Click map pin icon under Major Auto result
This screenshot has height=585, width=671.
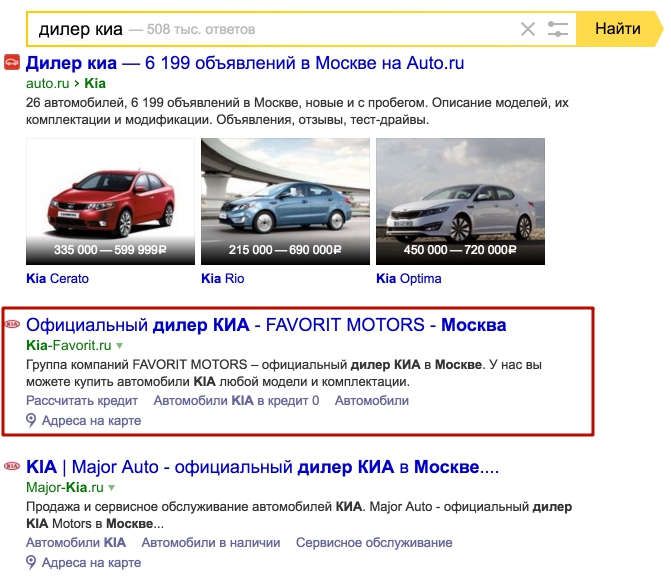pyautogui.click(x=31, y=562)
